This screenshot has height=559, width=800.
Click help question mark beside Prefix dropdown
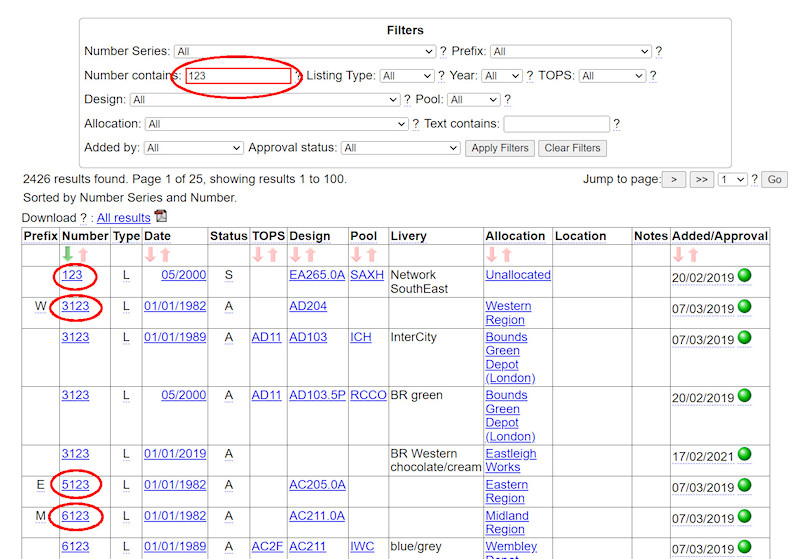(x=659, y=52)
